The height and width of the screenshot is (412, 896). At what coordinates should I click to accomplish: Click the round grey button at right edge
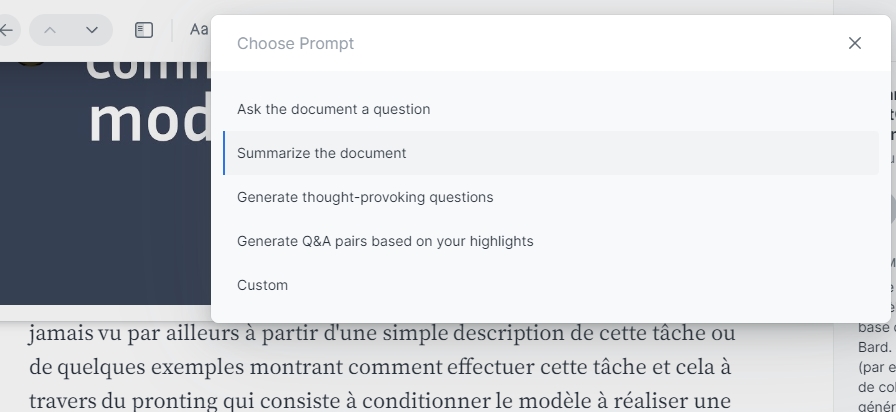pos(891,210)
